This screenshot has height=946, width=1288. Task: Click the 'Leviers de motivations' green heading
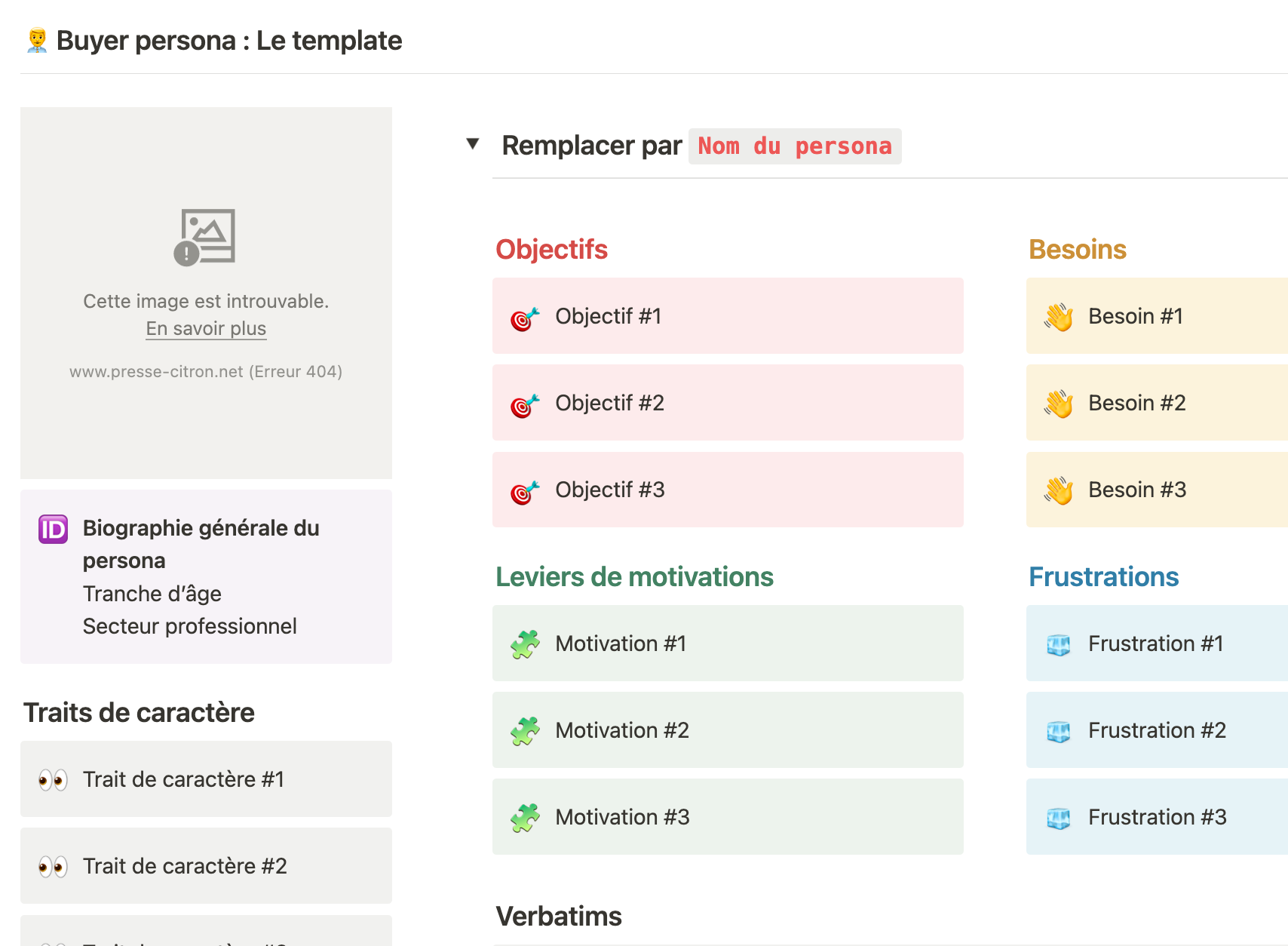pyautogui.click(x=634, y=577)
